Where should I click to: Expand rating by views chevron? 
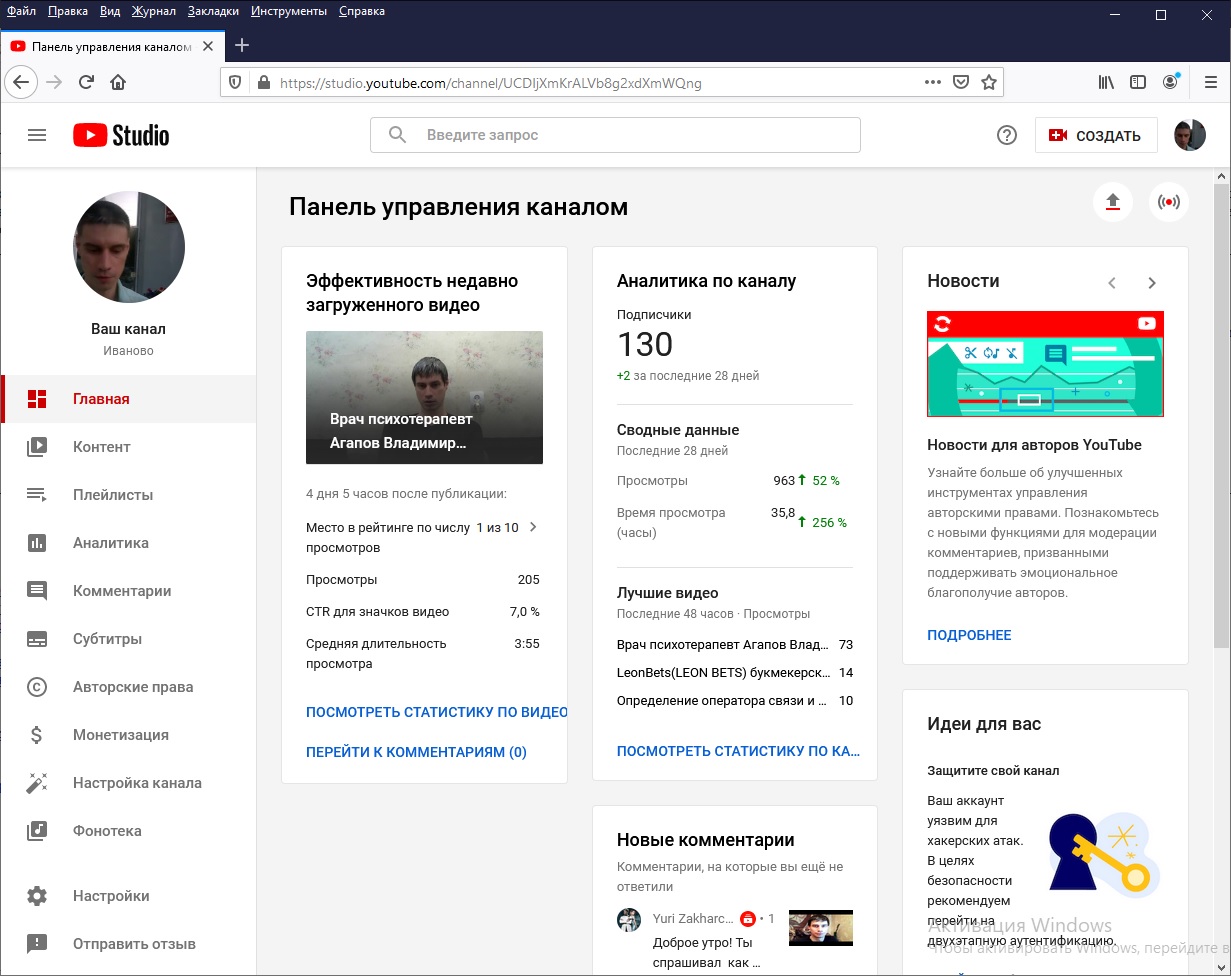tap(533, 527)
